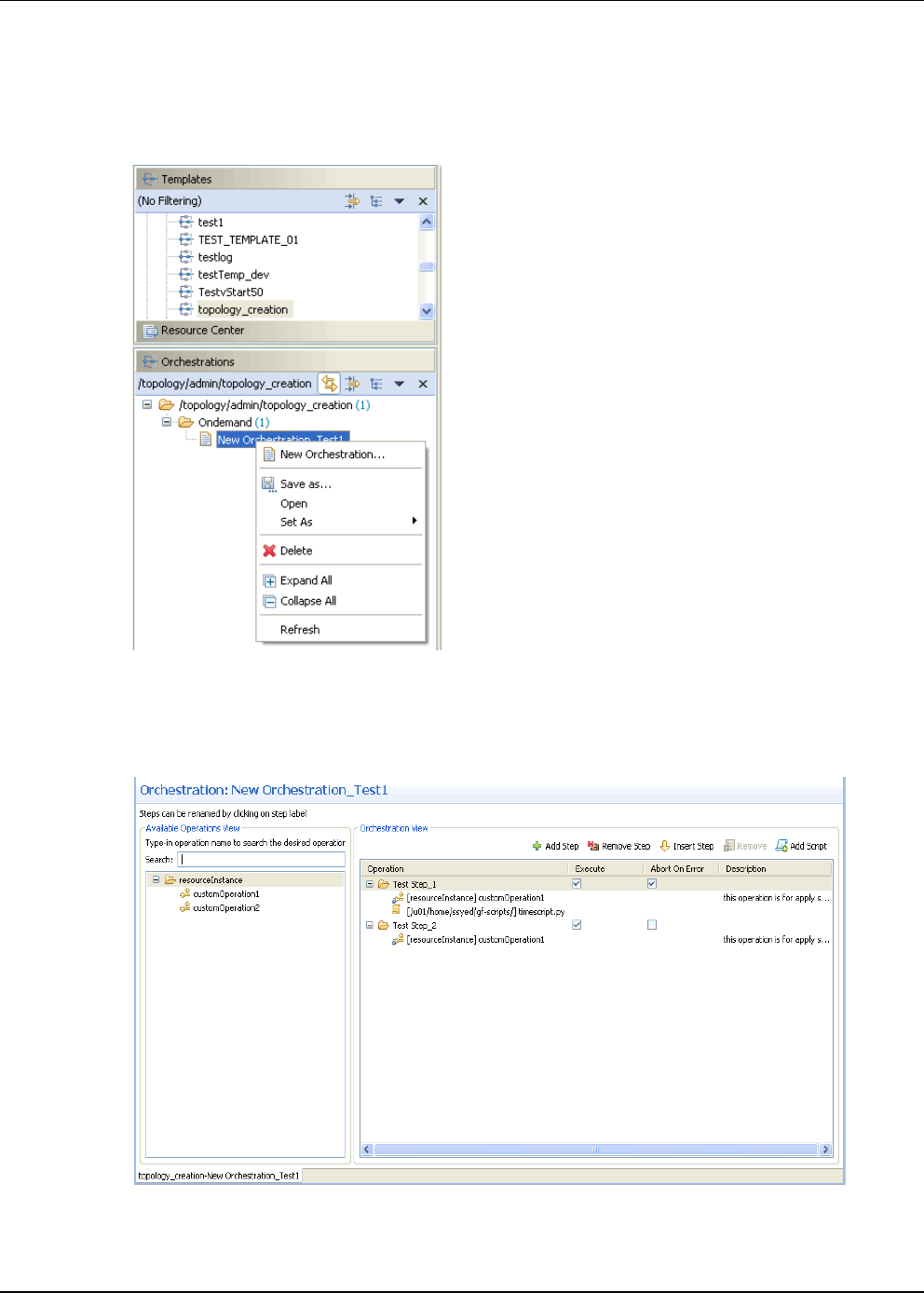The width and height of the screenshot is (924, 1293).
Task: Collapse the Test Step_1 row
Action: 370,884
